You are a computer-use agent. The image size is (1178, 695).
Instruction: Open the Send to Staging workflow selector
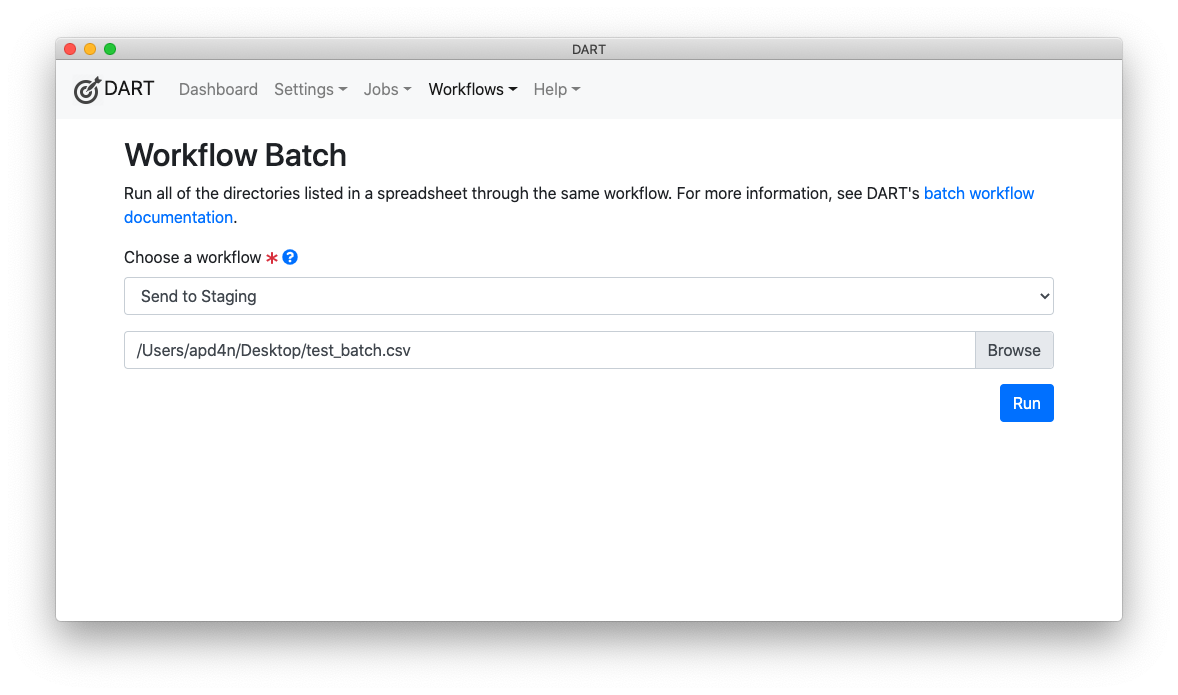click(588, 296)
